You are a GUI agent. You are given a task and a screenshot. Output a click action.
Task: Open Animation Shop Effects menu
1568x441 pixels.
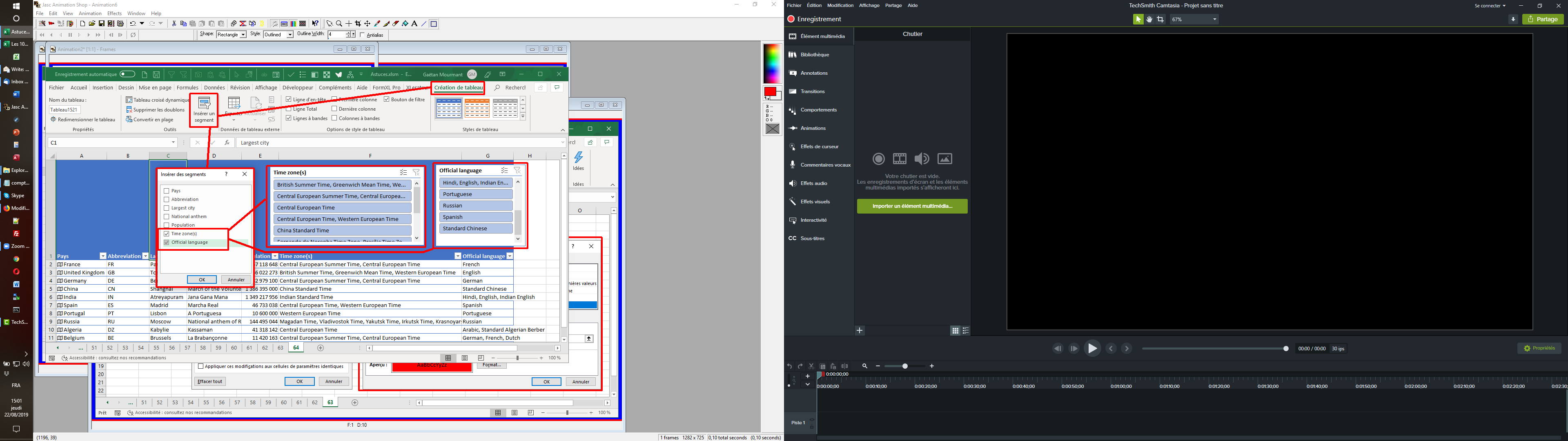tap(114, 13)
